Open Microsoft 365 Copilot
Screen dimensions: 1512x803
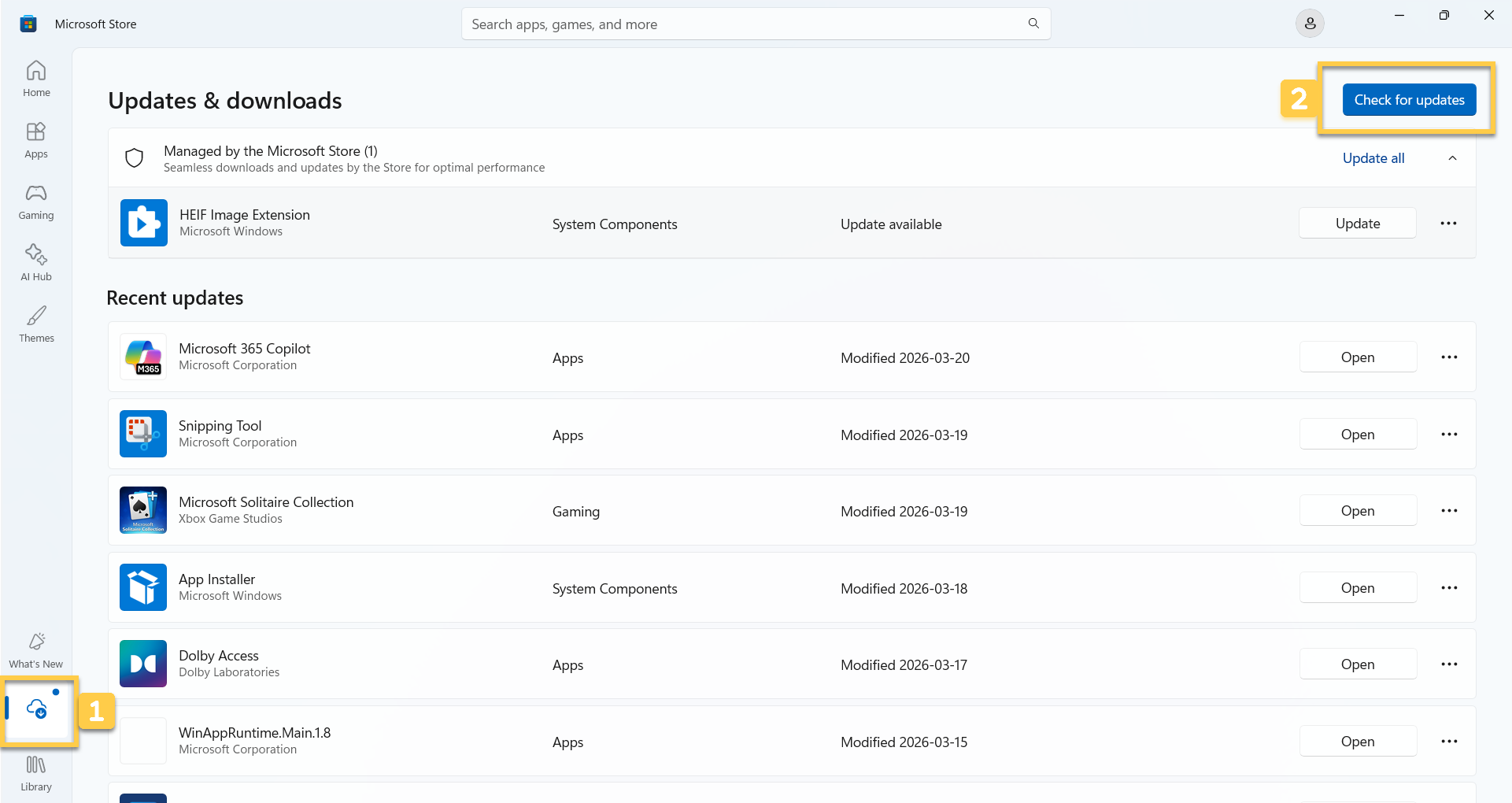1358,357
